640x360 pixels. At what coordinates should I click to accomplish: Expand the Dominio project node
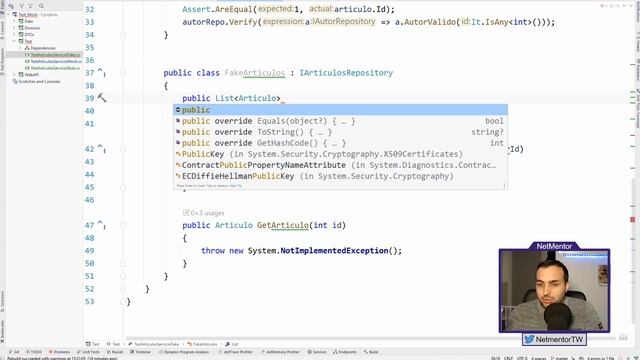point(14,28)
